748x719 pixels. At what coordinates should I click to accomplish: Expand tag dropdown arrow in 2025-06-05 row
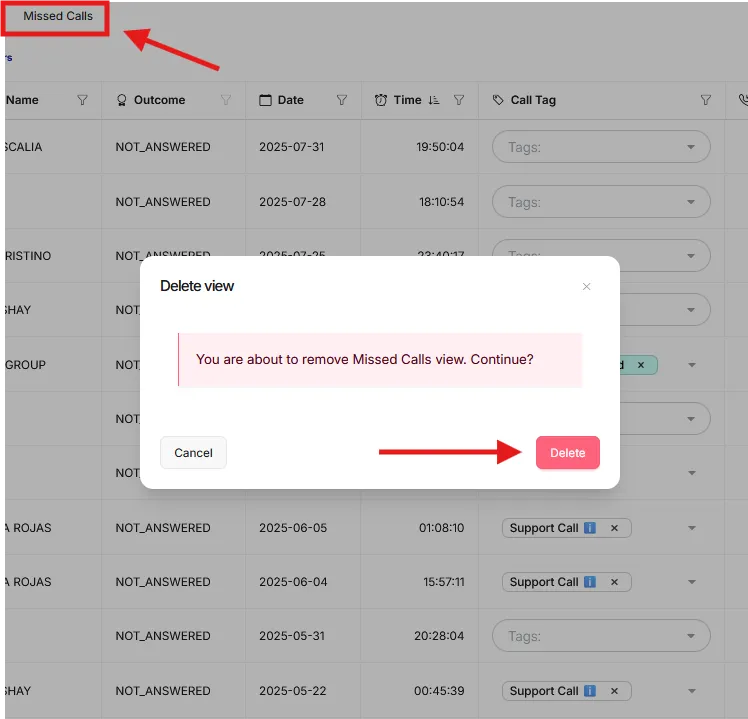tap(692, 528)
